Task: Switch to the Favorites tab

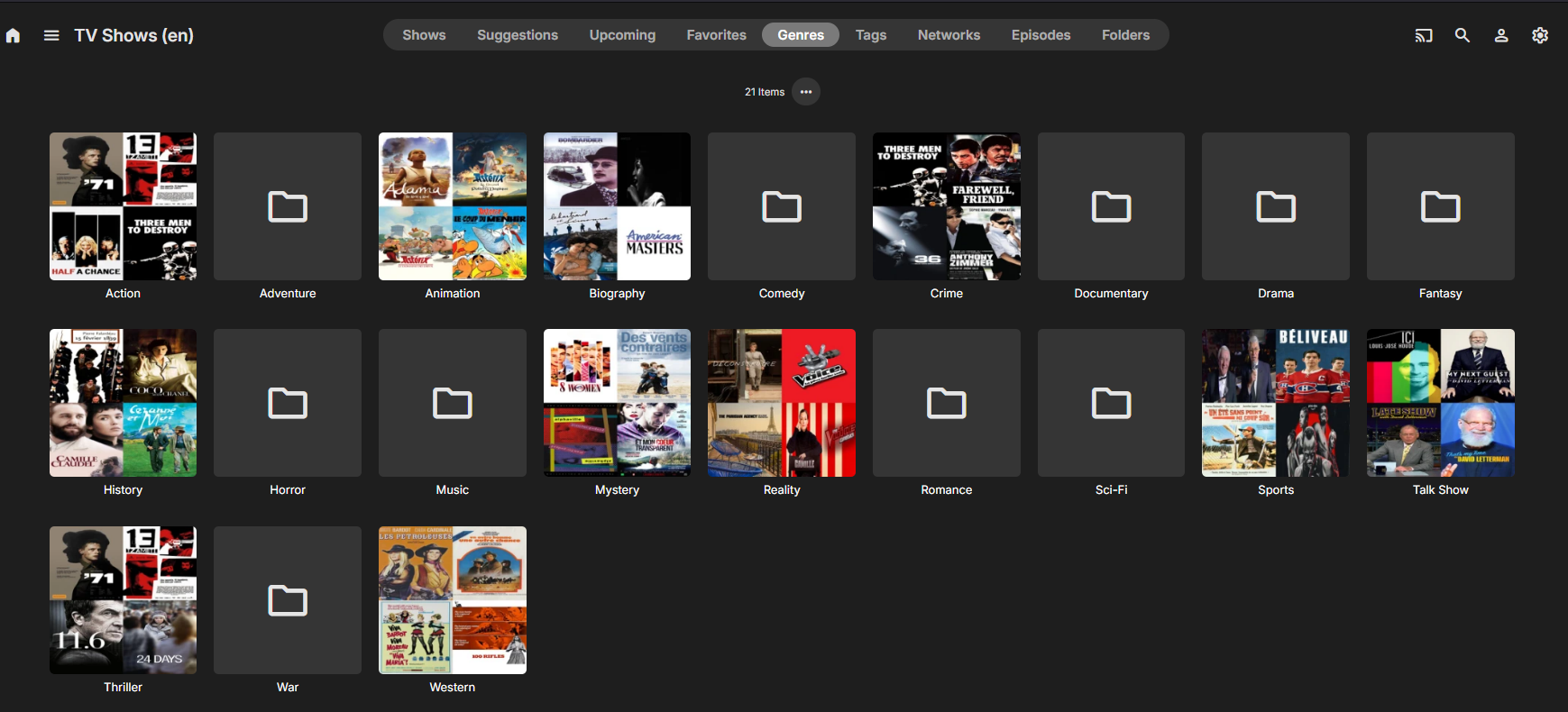Action: point(717,35)
